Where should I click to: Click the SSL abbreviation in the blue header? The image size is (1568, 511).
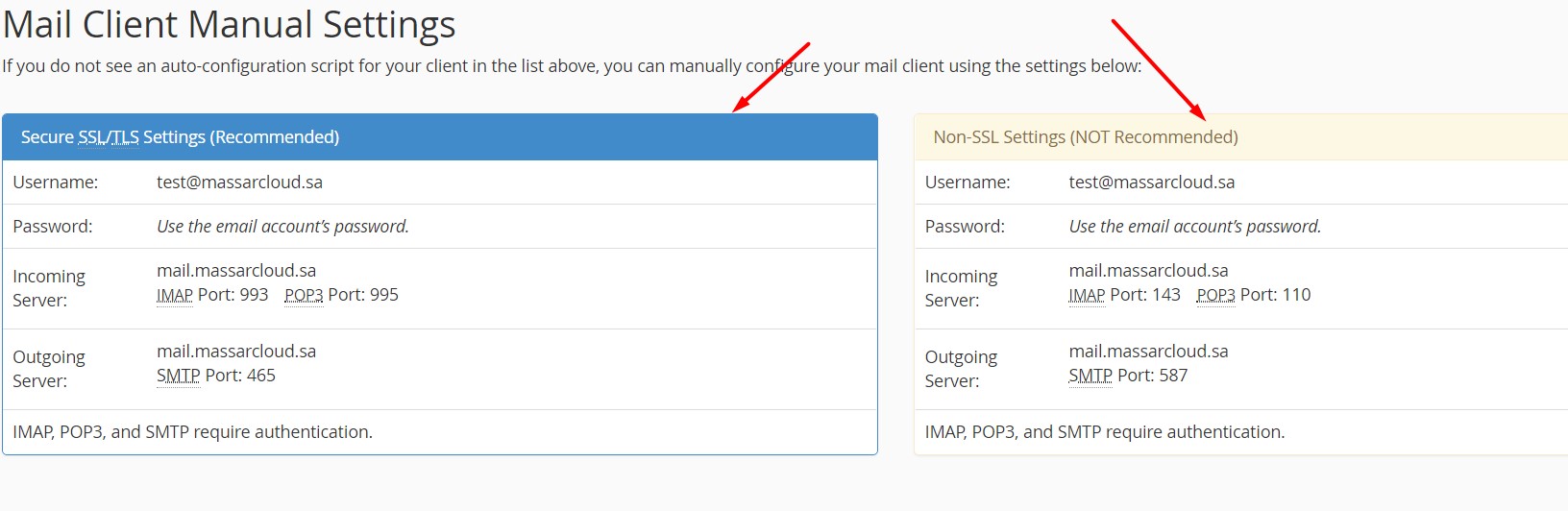(x=90, y=137)
